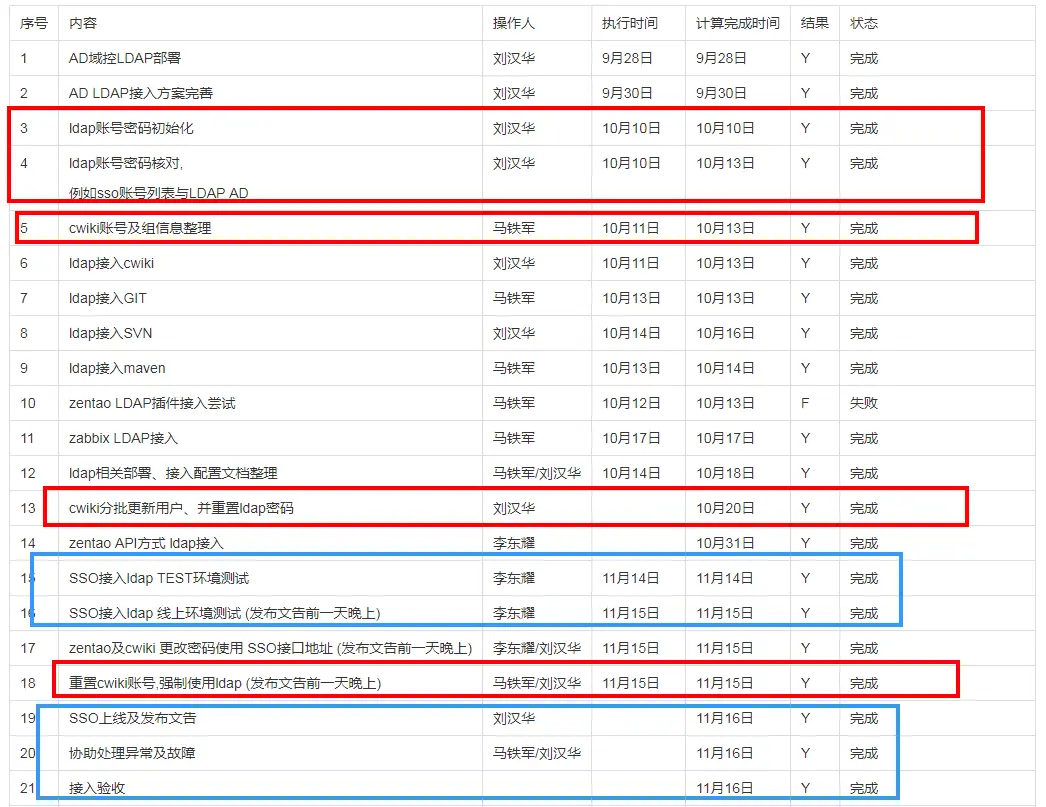1046x807 pixels.
Task: Click operator '马铁军/刘汉华' in row 12
Action: coord(537,474)
